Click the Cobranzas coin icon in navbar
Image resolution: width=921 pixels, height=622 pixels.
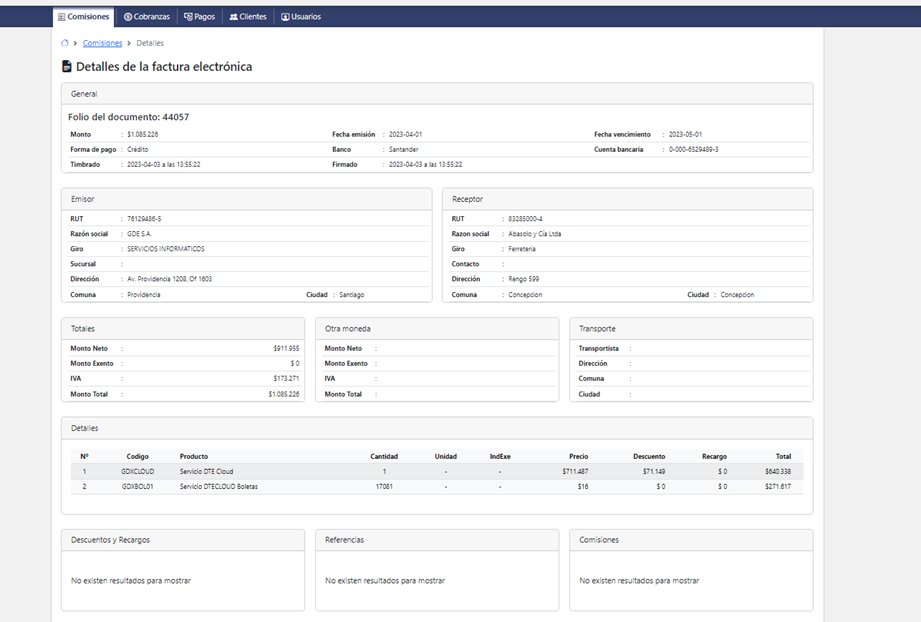click(x=128, y=17)
